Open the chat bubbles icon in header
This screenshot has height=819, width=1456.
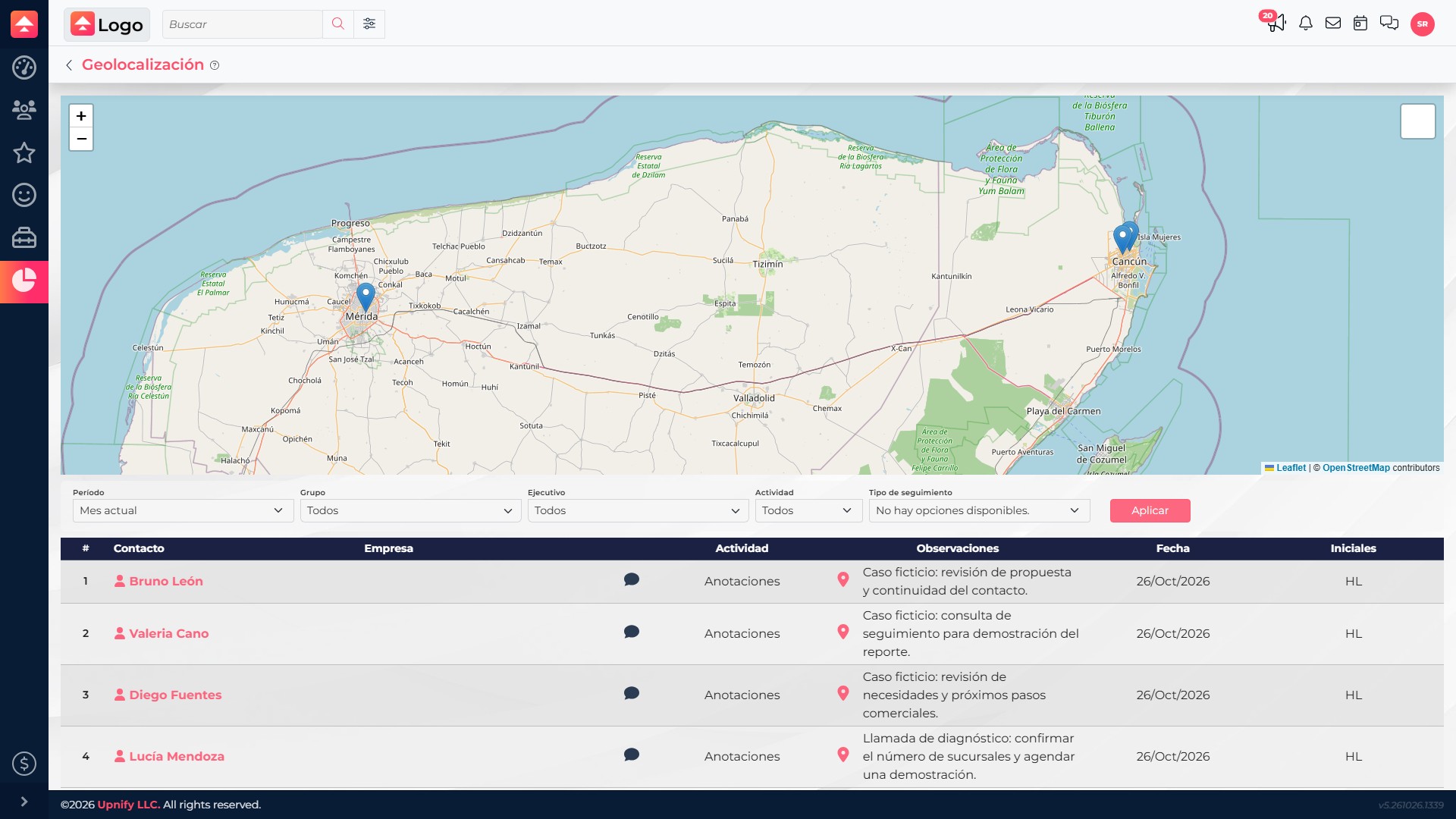click(x=1389, y=24)
